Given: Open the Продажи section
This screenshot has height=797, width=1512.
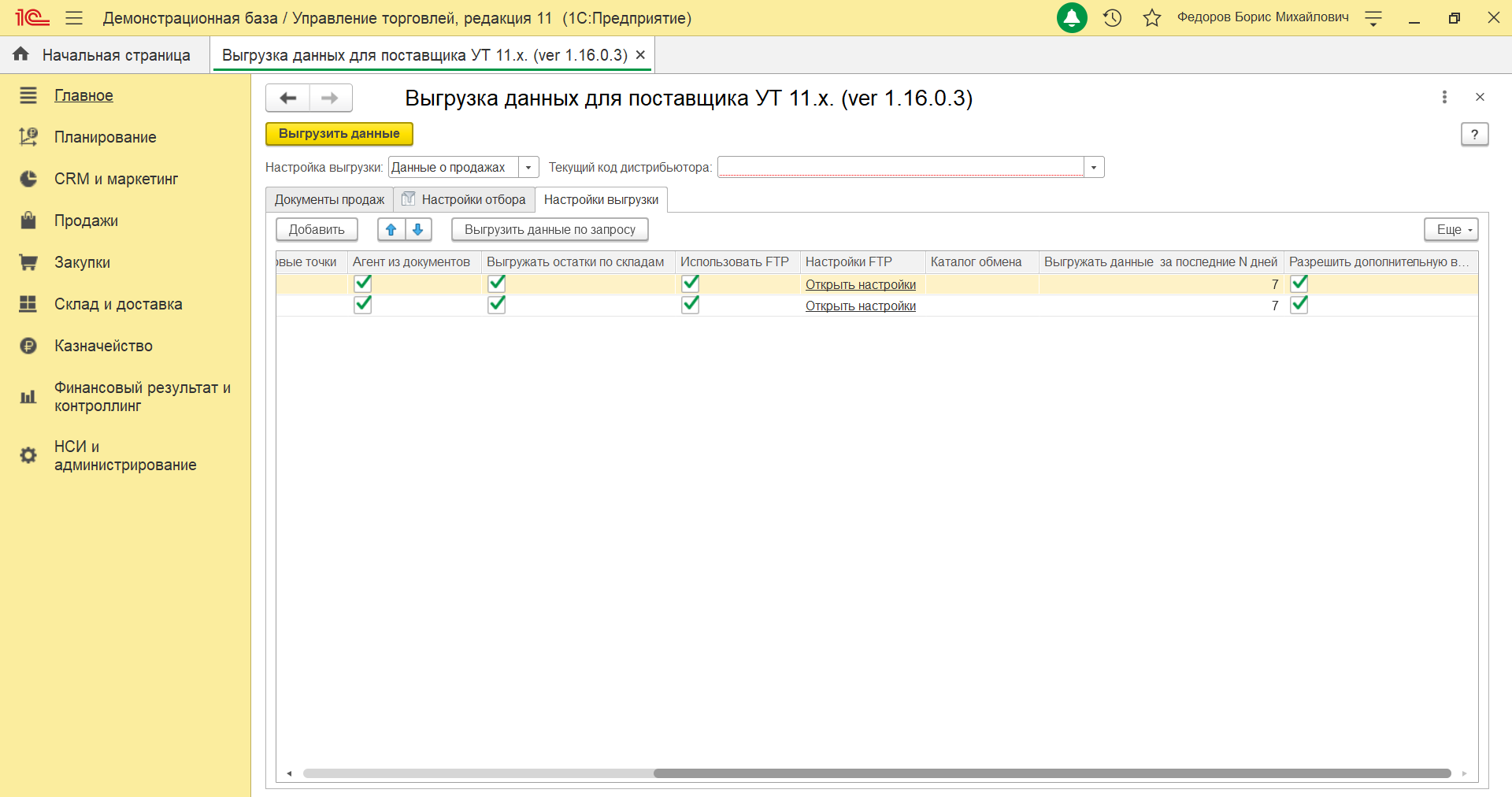Looking at the screenshot, I should pyautogui.click(x=86, y=221).
